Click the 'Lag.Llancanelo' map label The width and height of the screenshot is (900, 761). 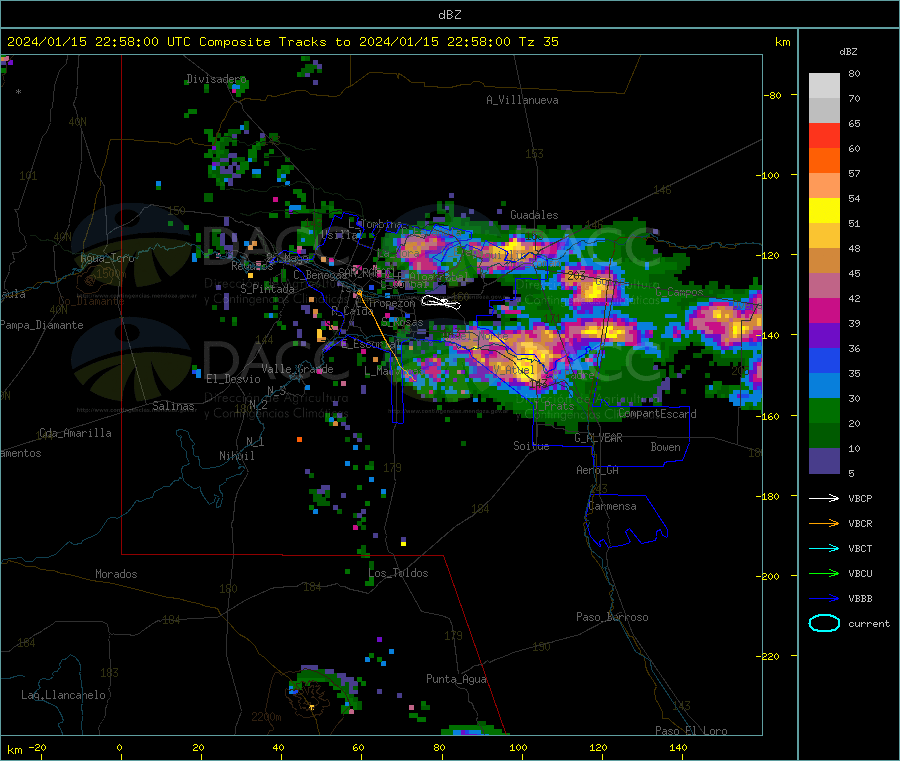coord(64,695)
